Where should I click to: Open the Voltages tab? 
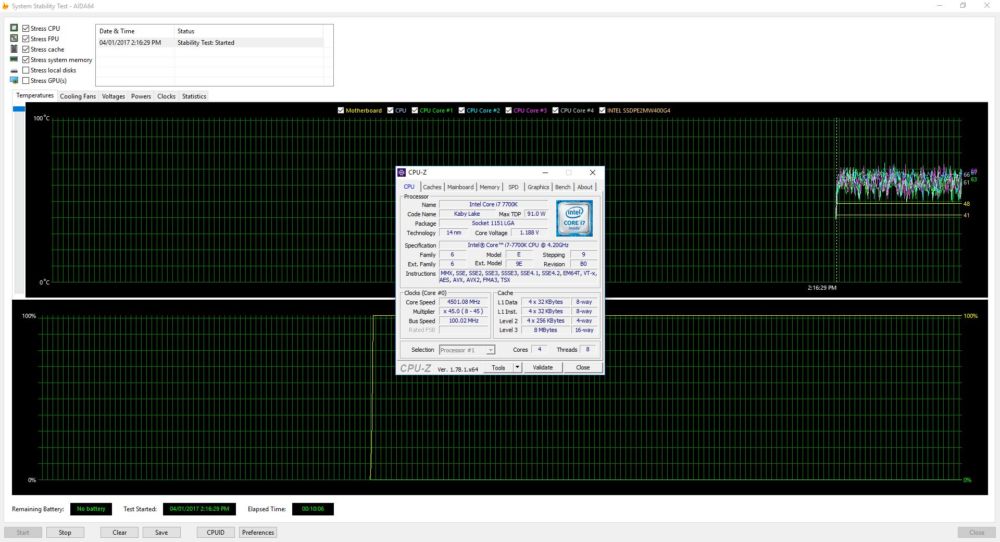[114, 96]
